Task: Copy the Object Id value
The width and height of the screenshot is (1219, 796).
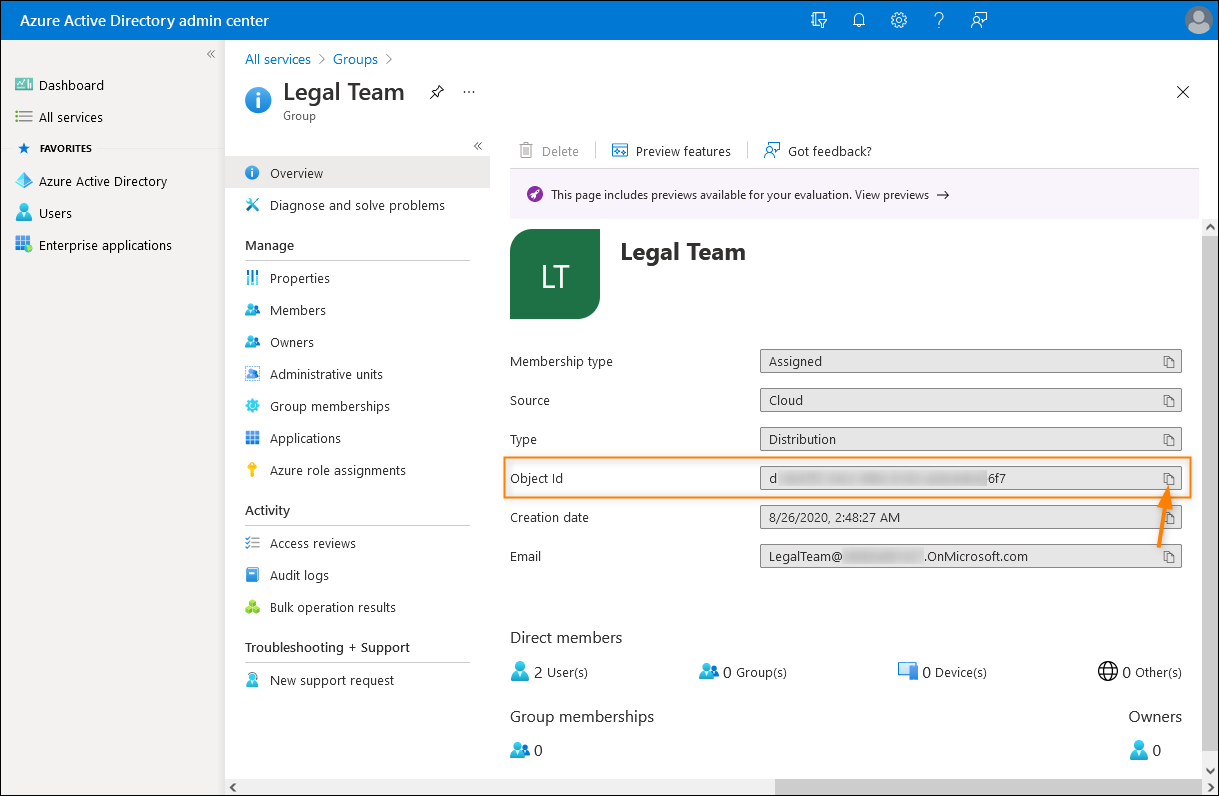Action: [1168, 479]
